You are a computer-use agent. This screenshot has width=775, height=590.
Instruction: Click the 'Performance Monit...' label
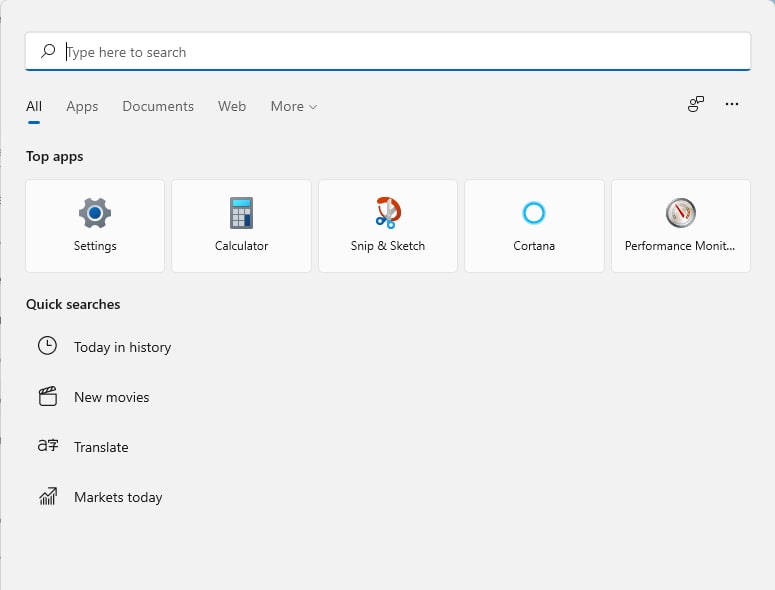pos(680,246)
